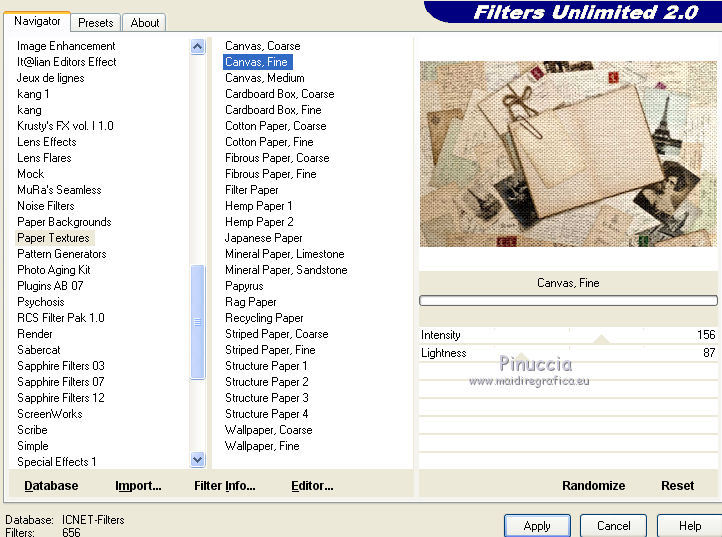Screen dimensions: 722x537
Task: Click the progress bar under Canvas, Fine
Action: coord(568,301)
